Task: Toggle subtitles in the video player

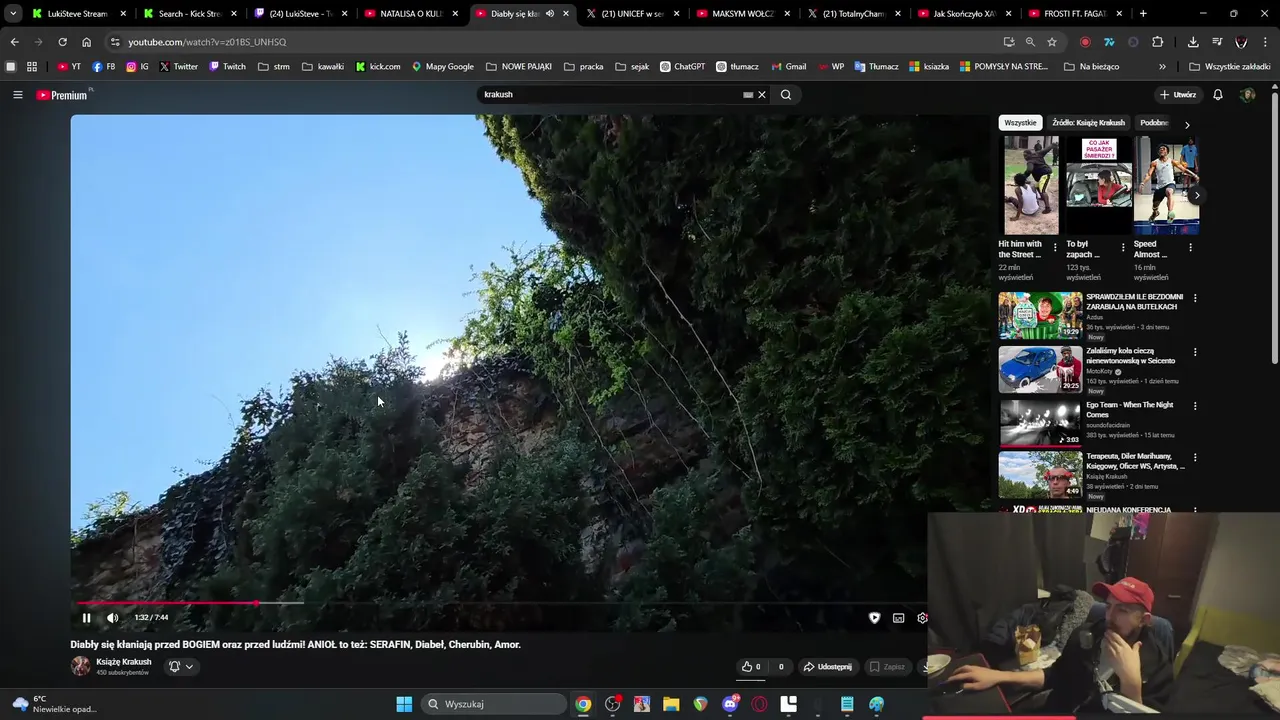Action: pos(898,618)
